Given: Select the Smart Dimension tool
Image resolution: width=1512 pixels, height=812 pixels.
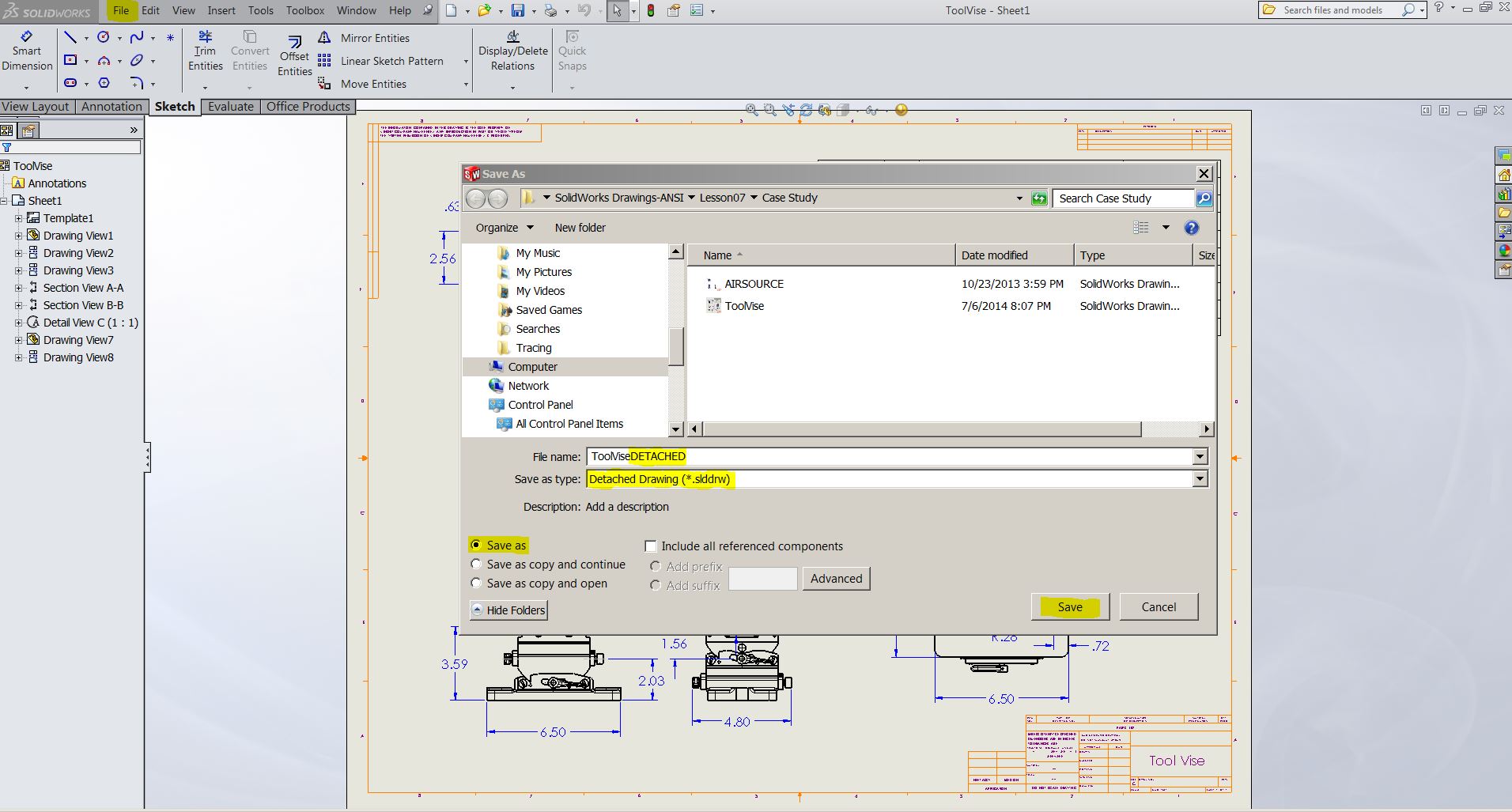Looking at the screenshot, I should [27, 51].
